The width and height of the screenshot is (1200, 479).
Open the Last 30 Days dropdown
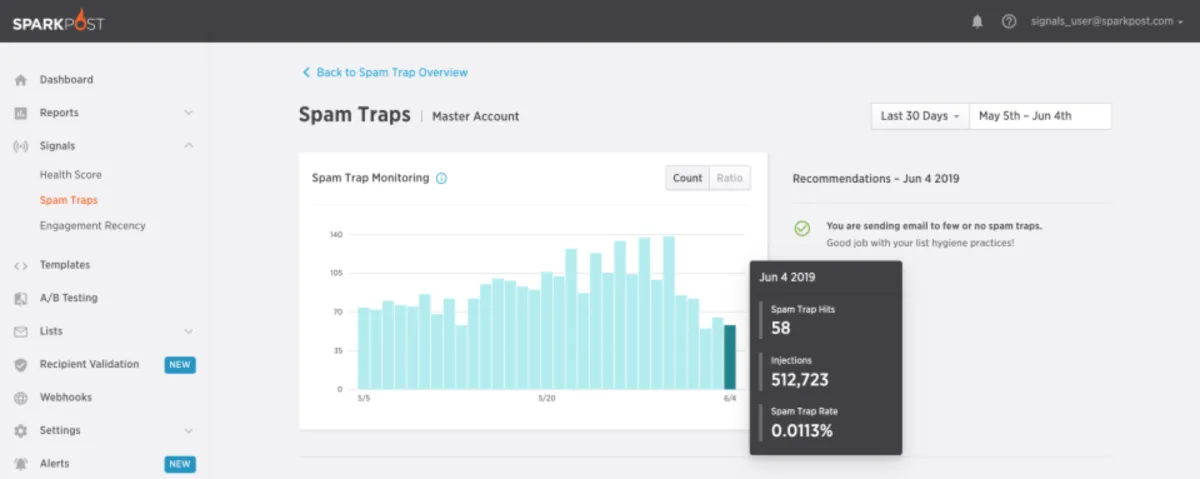920,116
